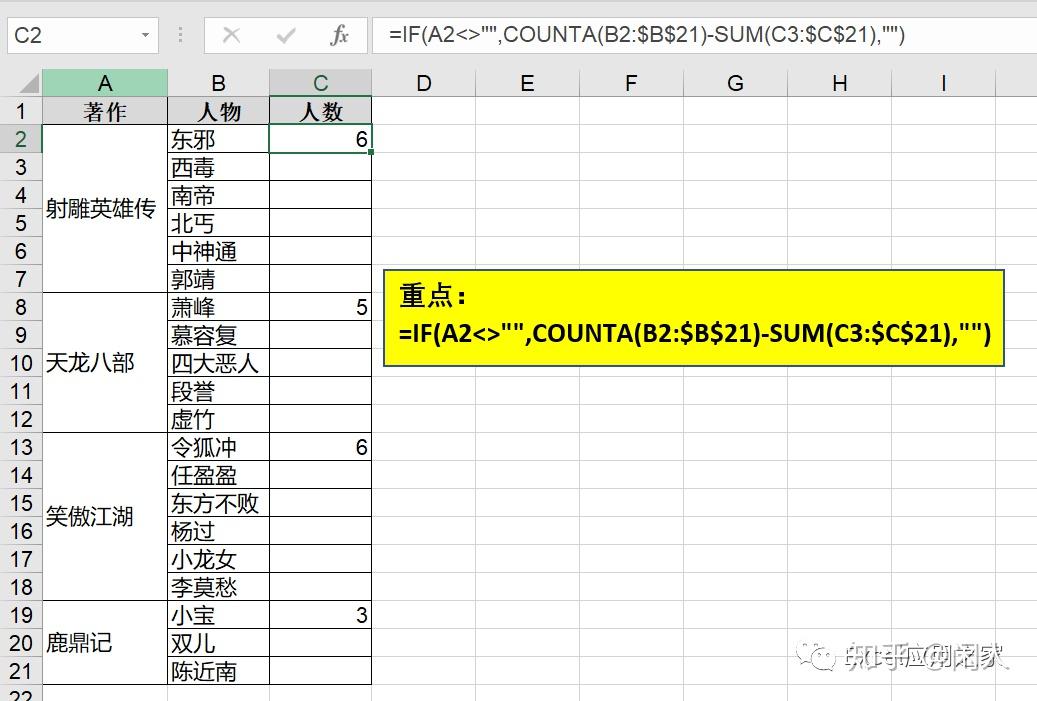The width and height of the screenshot is (1037, 701).
Task: Select column A header
Action: pos(104,83)
